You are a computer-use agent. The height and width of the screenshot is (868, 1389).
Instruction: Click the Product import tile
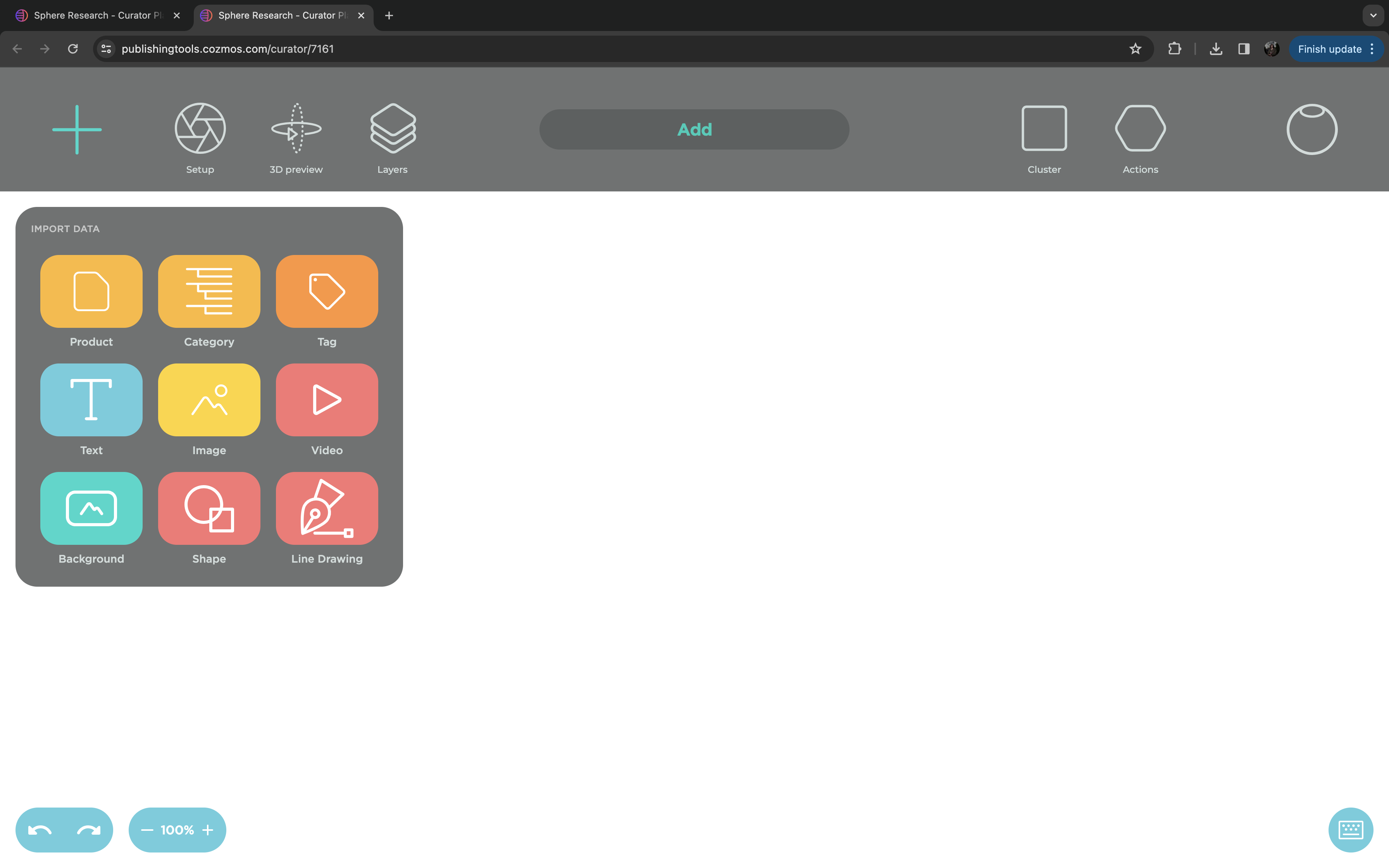tap(91, 291)
